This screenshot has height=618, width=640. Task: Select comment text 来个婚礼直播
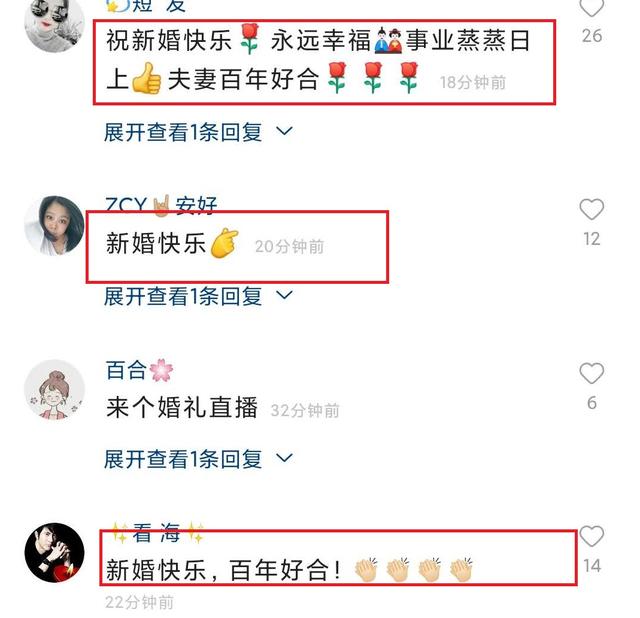coord(182,407)
